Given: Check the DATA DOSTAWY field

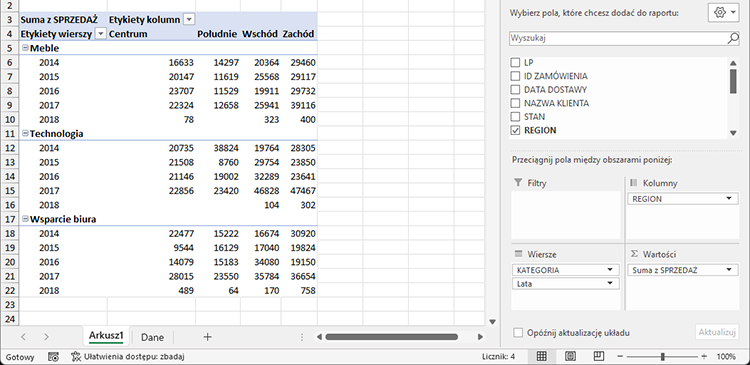Looking at the screenshot, I should tap(515, 89).
